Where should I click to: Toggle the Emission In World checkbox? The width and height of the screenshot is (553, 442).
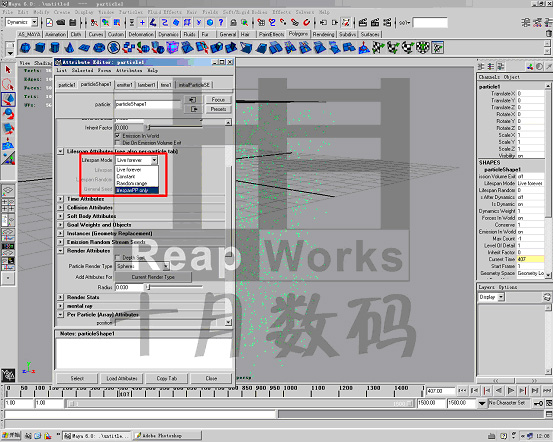(x=118, y=135)
